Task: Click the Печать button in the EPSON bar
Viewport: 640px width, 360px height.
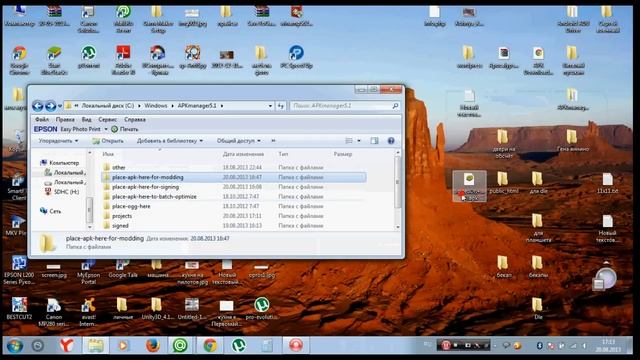Action: (125, 129)
